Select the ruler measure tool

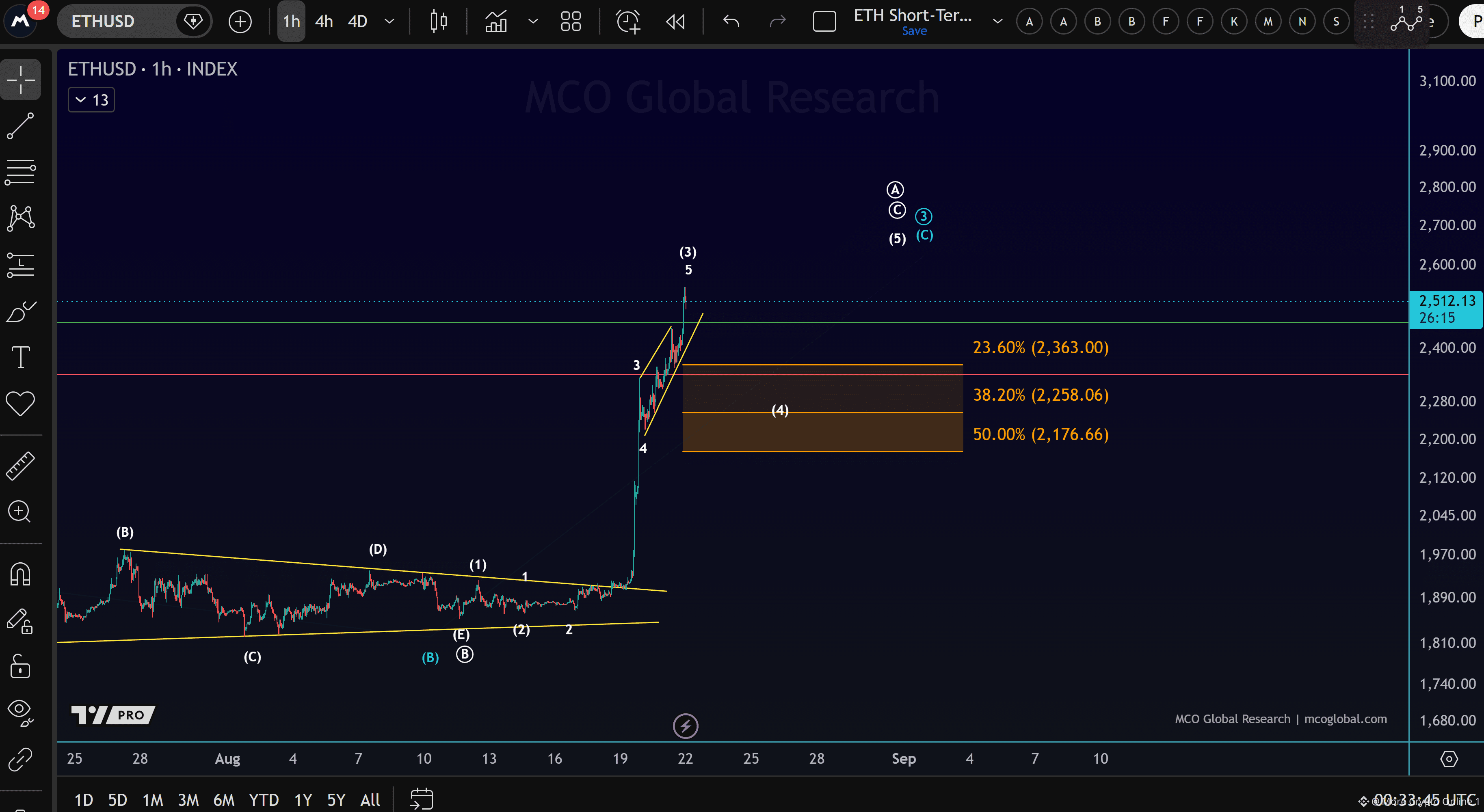coord(21,465)
